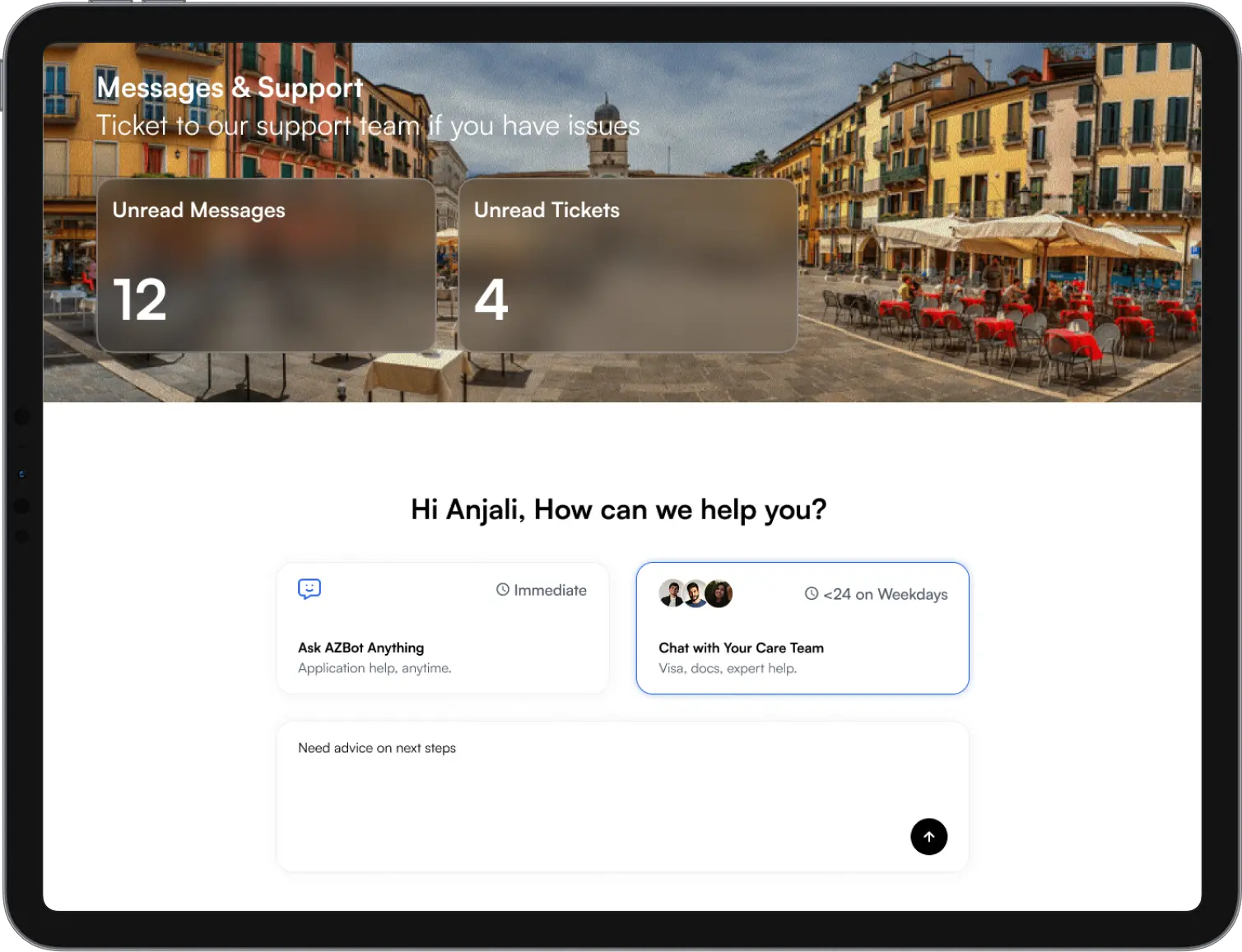The height and width of the screenshot is (952, 1242).
Task: Select the Ask AZBot Anything option
Action: click(443, 628)
